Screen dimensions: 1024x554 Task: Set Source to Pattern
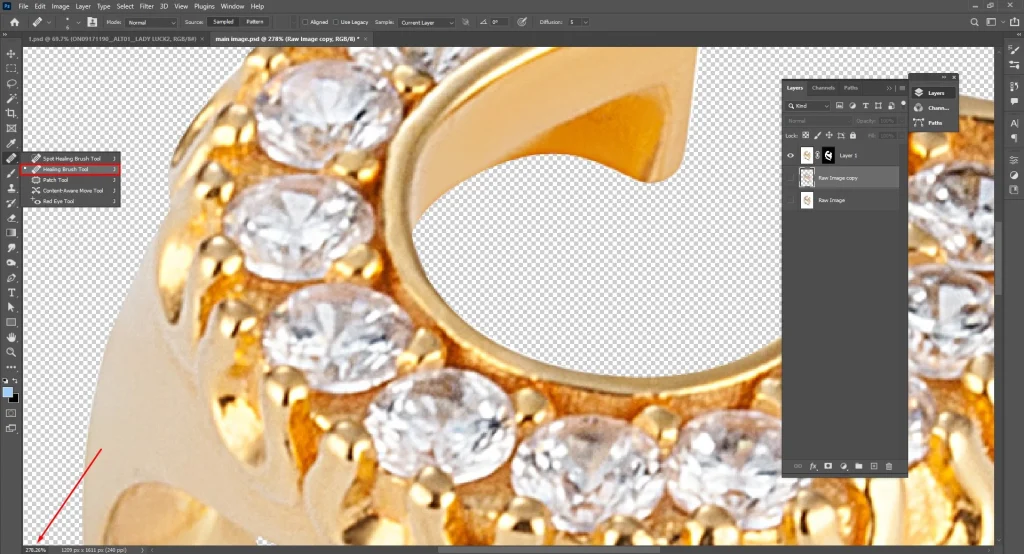point(255,22)
